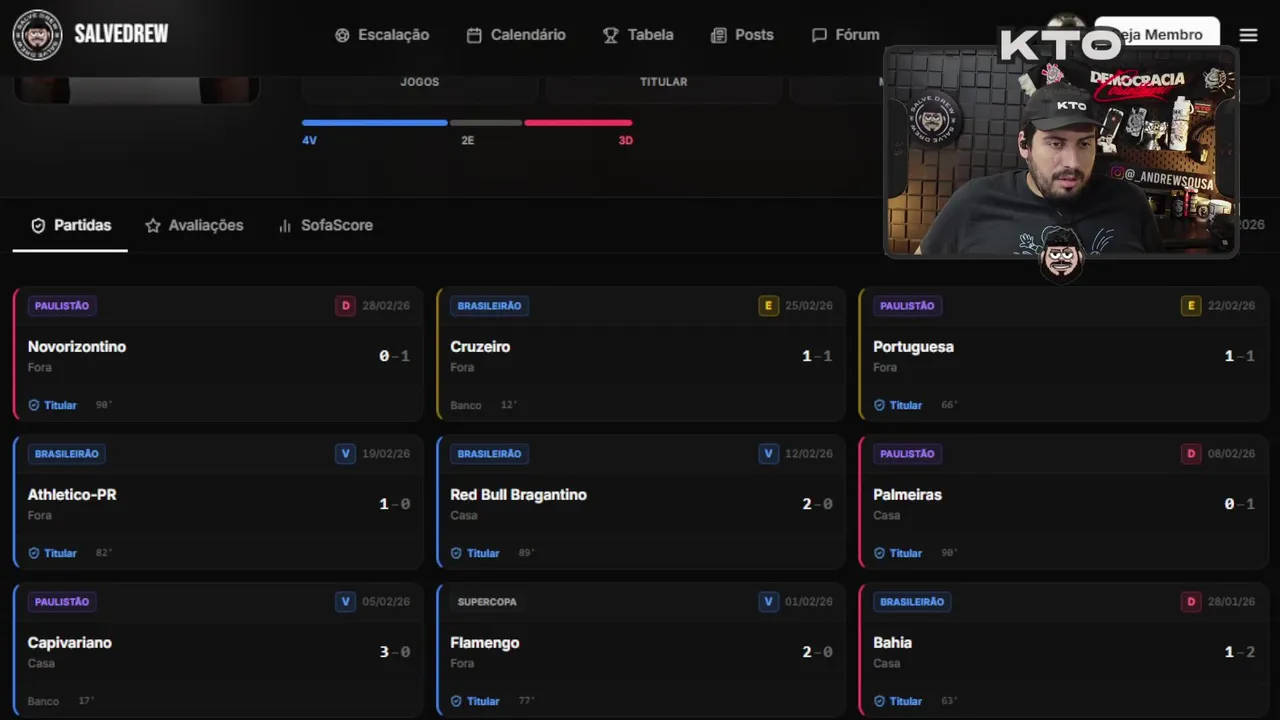
Task: Click the gray 2E draws bar segment
Action: pos(486,123)
